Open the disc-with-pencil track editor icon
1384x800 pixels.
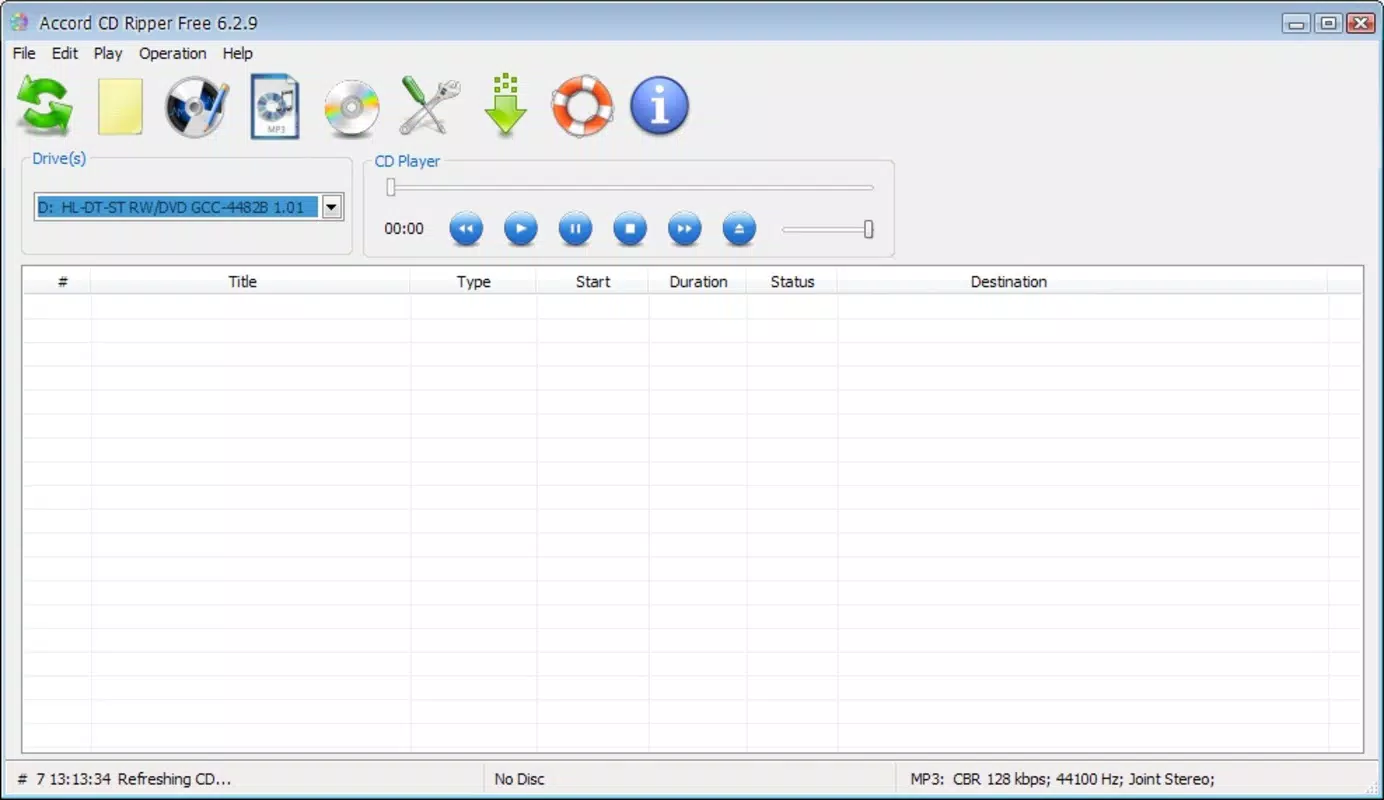click(197, 106)
